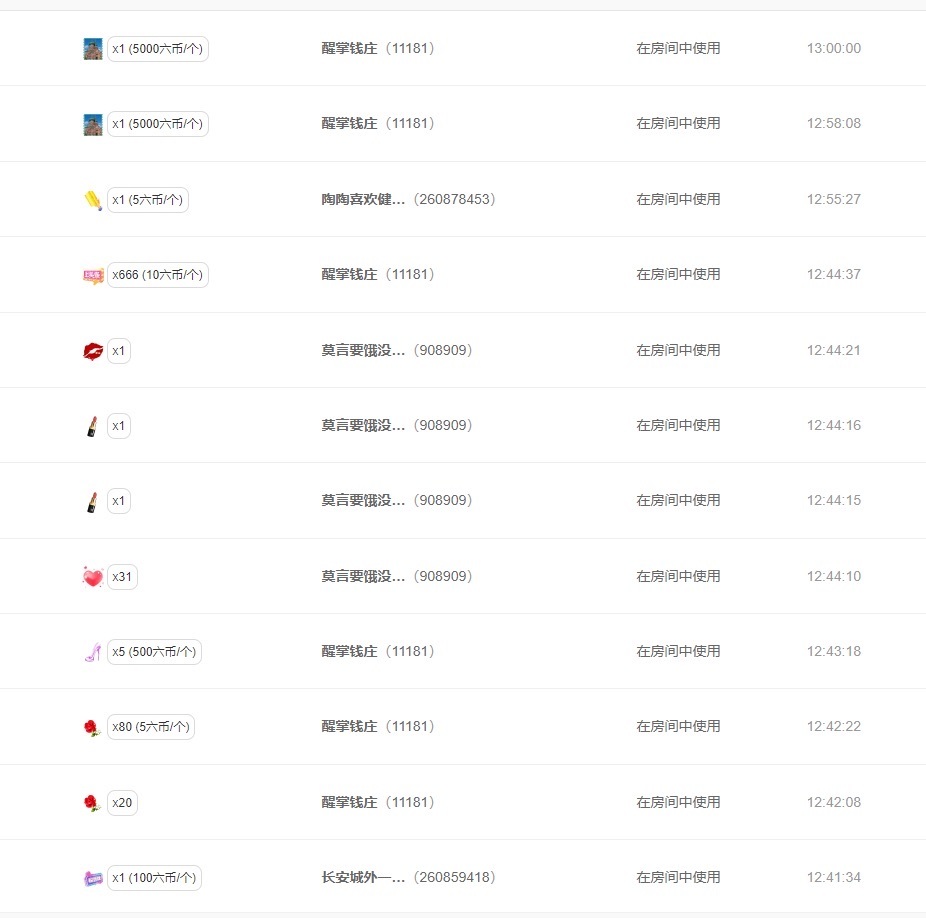Viewport: 926px width, 918px height.
Task: Open user 莫言要饿没… (908909) at 12:44:10
Action: coord(397,576)
